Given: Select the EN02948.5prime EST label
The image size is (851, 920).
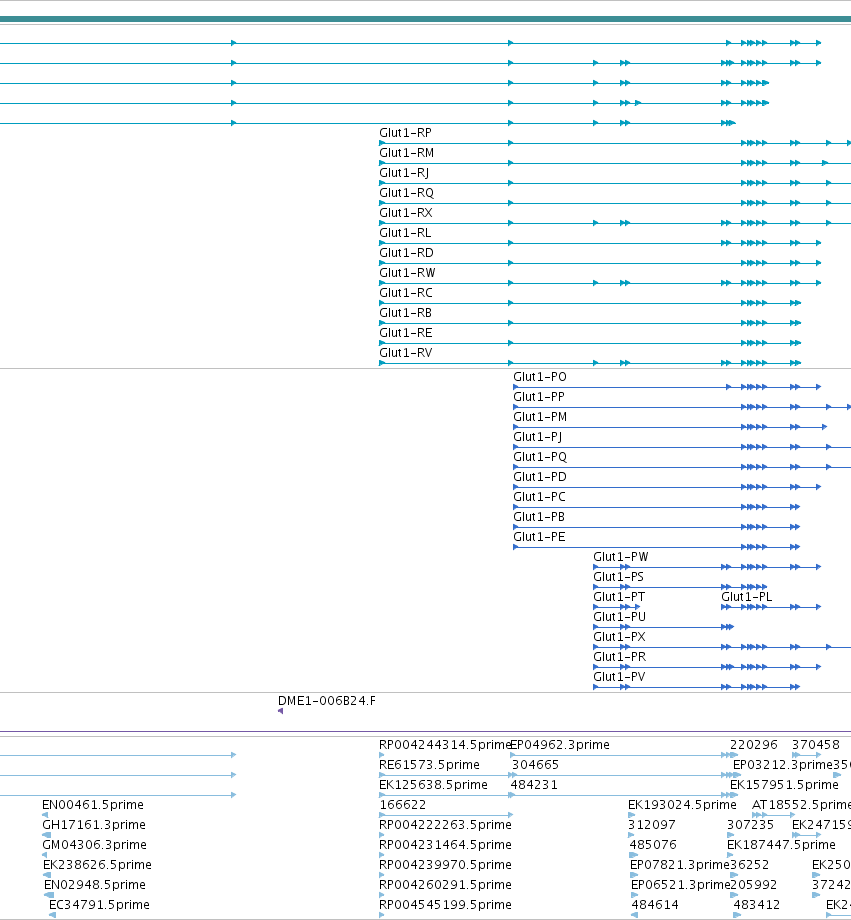Looking at the screenshot, I should point(95,884).
